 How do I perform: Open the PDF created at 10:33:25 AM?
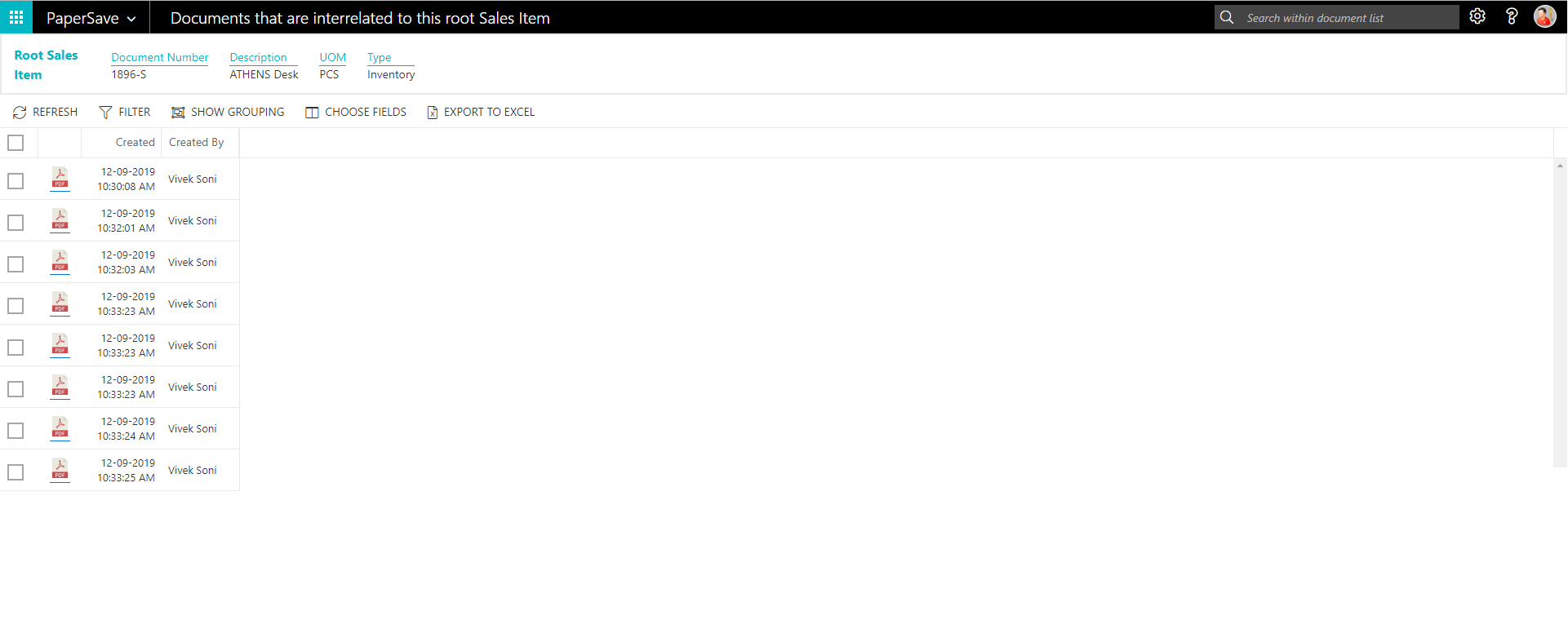tap(60, 470)
